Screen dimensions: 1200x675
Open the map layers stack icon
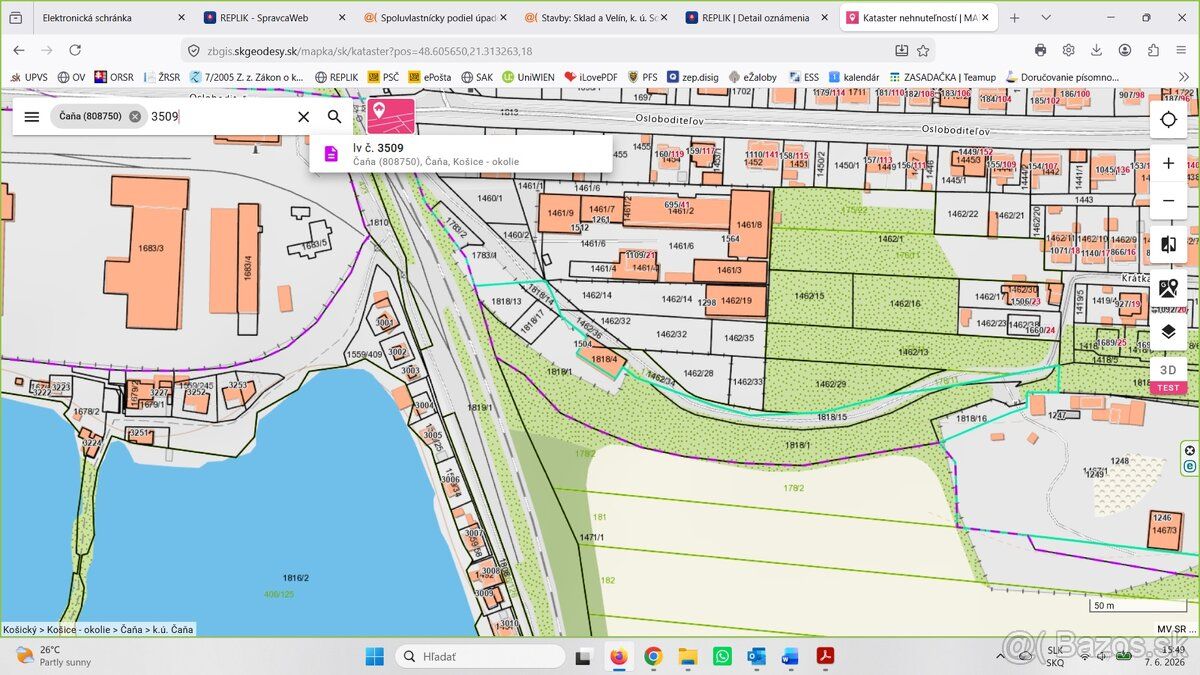[x=1168, y=331]
